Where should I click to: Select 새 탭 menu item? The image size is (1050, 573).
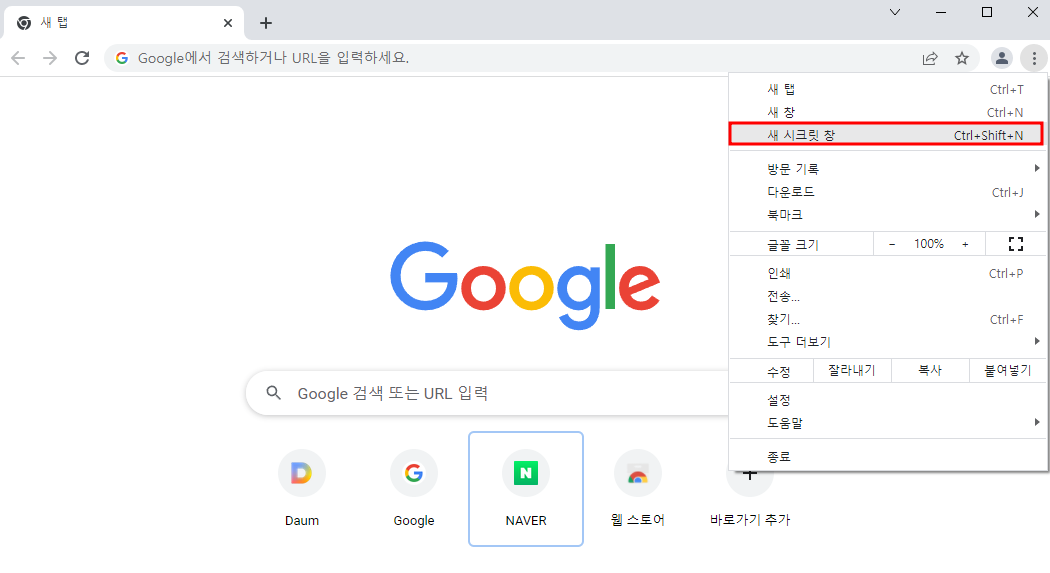coord(888,89)
